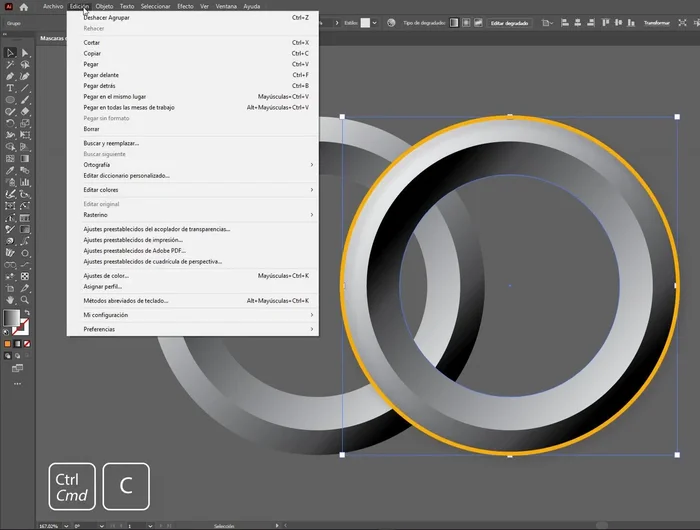Select the Hand tool
The height and width of the screenshot is (530, 700).
(x=10, y=300)
